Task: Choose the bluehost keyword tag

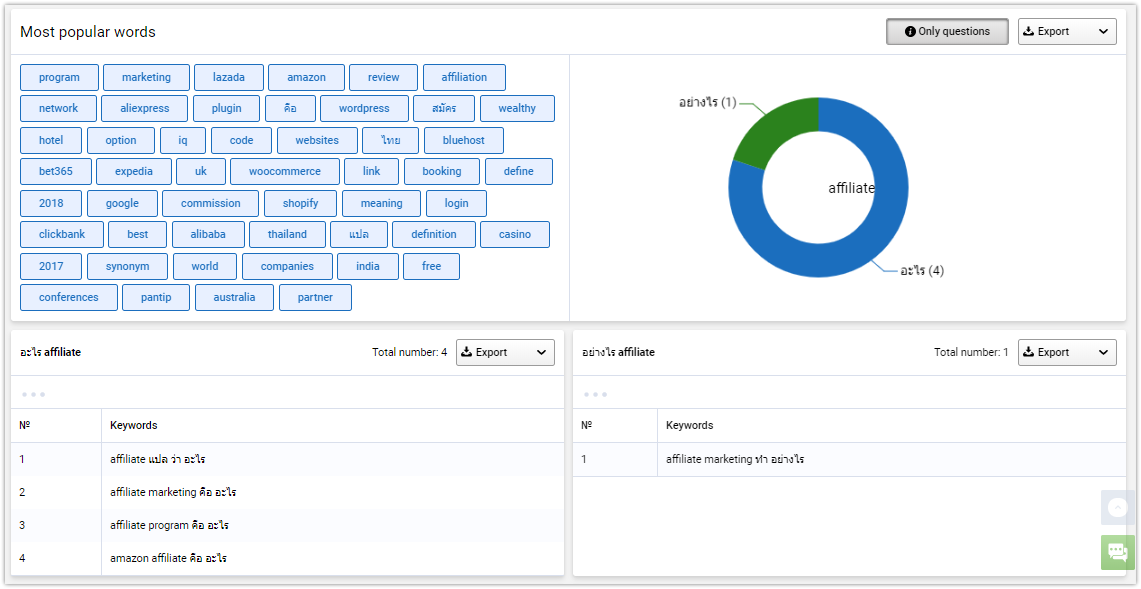Action: click(464, 141)
